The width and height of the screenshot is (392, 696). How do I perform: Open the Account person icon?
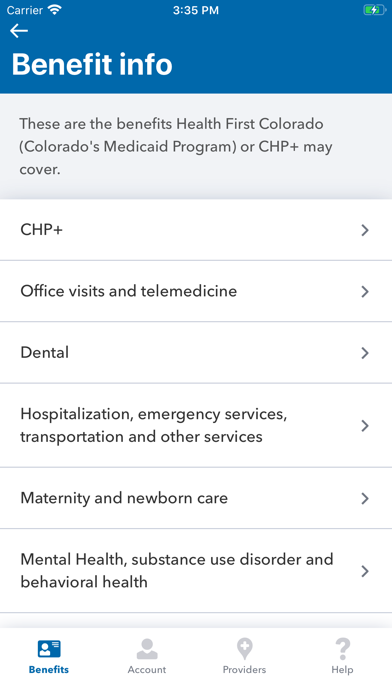tap(147, 649)
